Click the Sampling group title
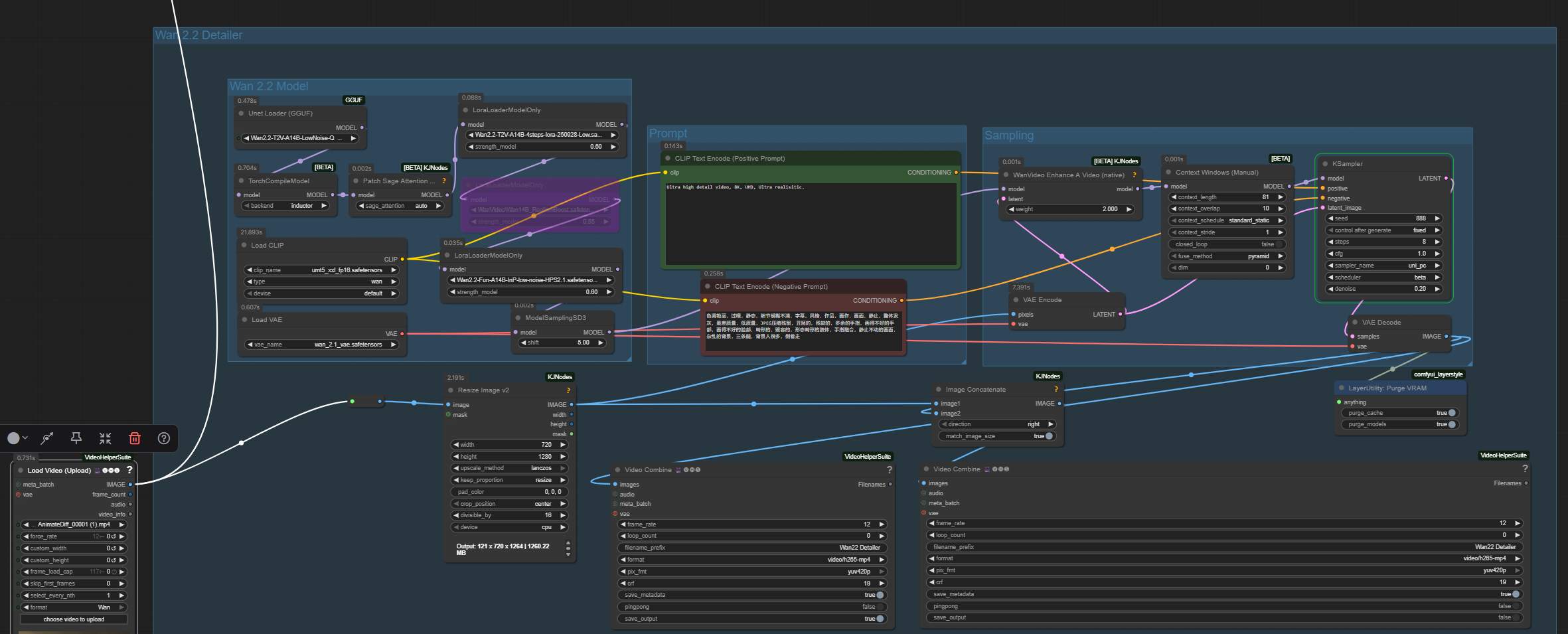The image size is (1568, 634). (1009, 135)
